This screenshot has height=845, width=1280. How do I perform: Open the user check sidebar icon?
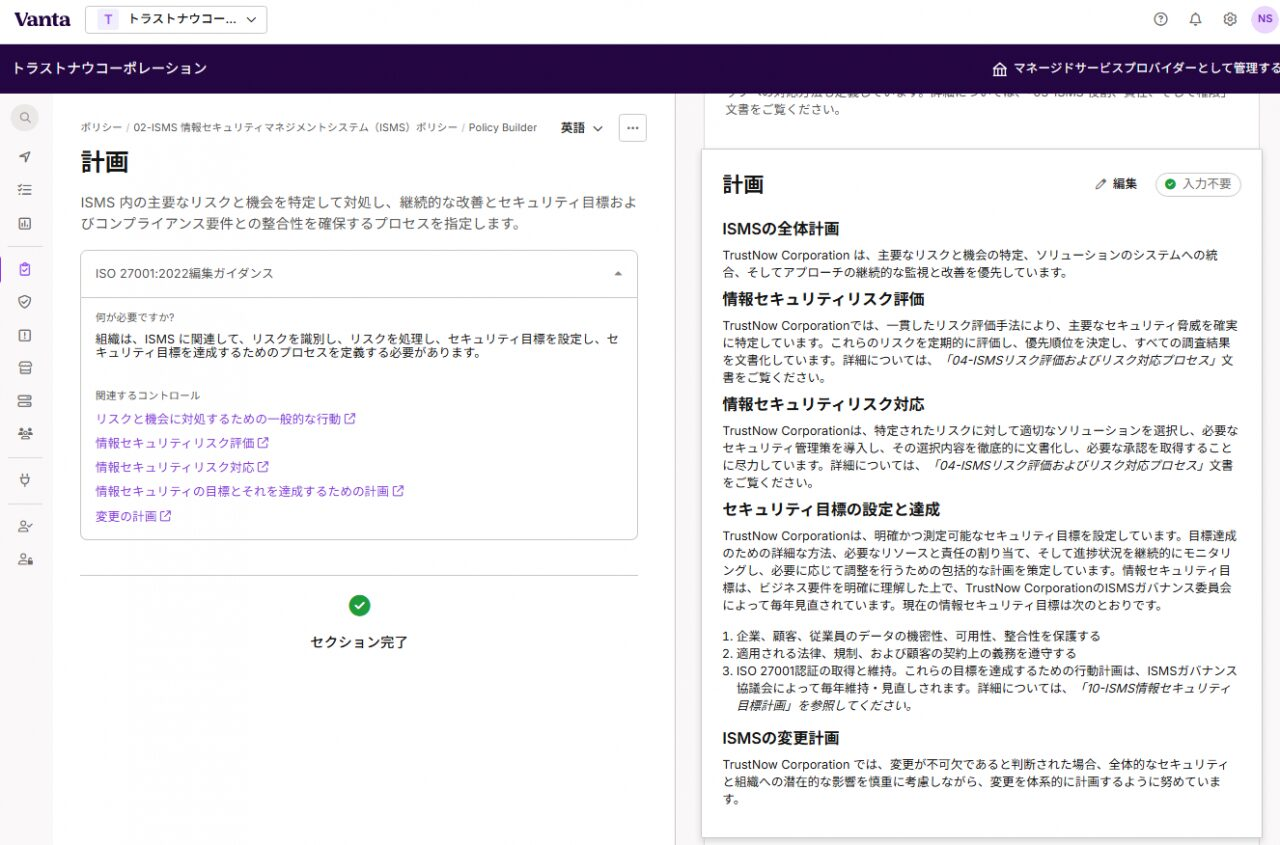25,526
